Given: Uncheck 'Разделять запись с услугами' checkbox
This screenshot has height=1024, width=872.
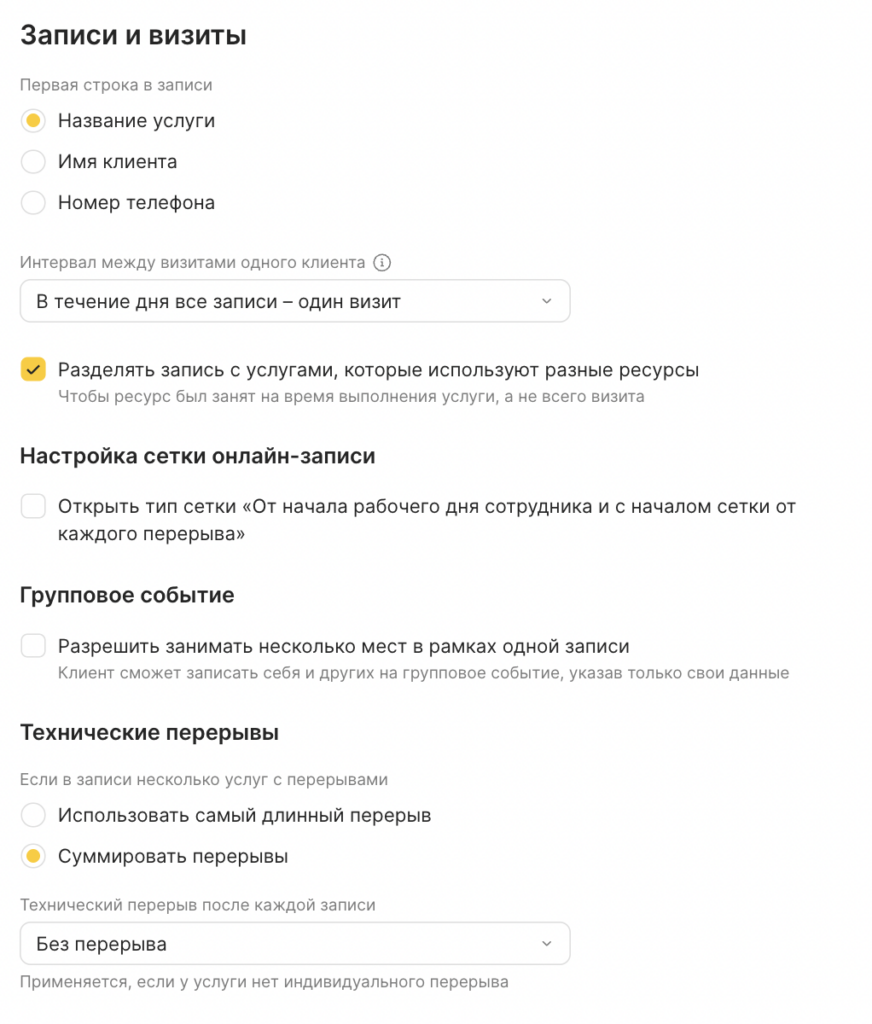Looking at the screenshot, I should [34, 370].
